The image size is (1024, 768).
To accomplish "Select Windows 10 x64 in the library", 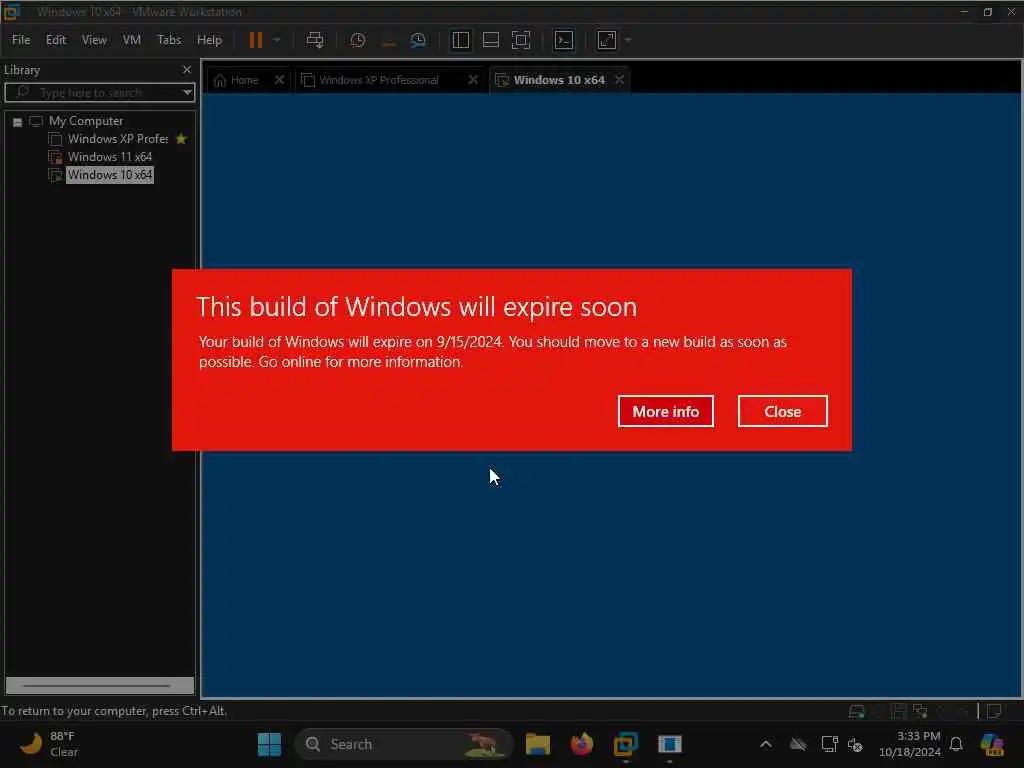I will tap(110, 175).
